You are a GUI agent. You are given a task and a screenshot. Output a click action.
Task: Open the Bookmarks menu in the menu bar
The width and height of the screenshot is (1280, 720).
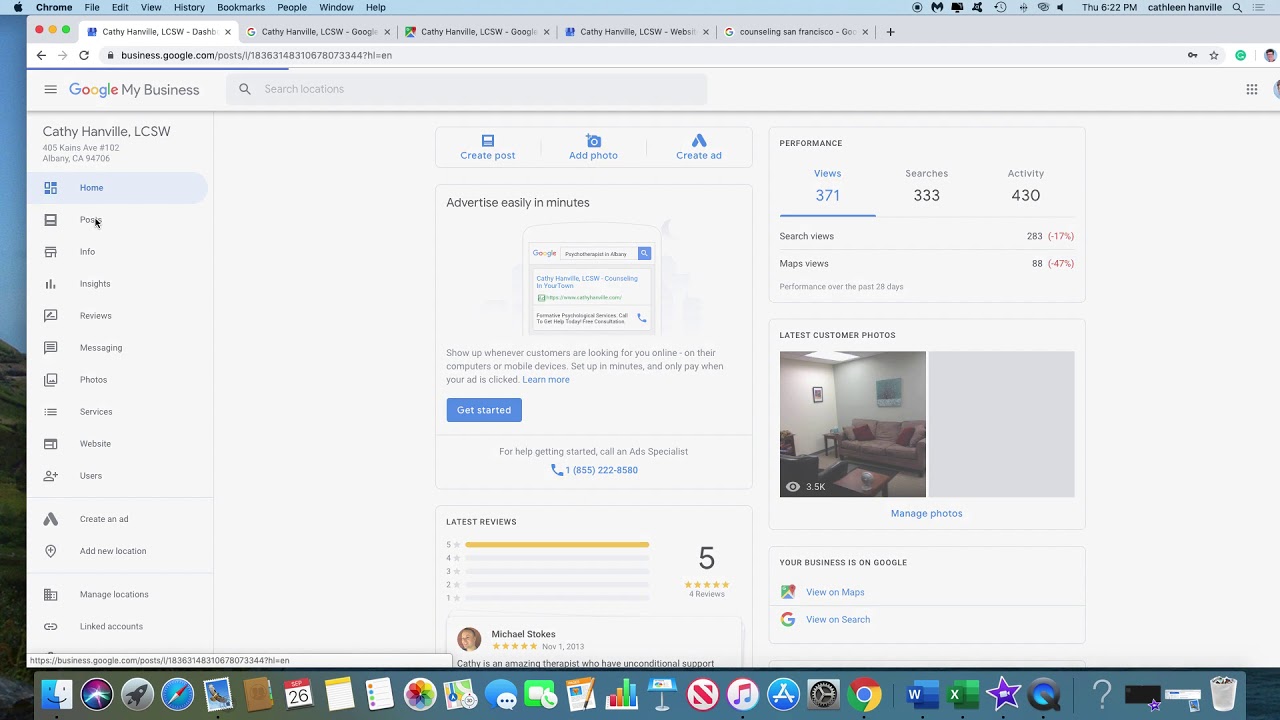click(241, 7)
